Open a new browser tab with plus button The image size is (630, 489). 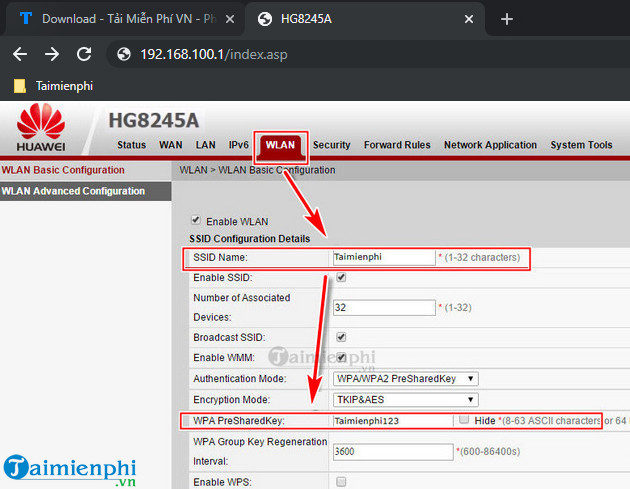507,19
